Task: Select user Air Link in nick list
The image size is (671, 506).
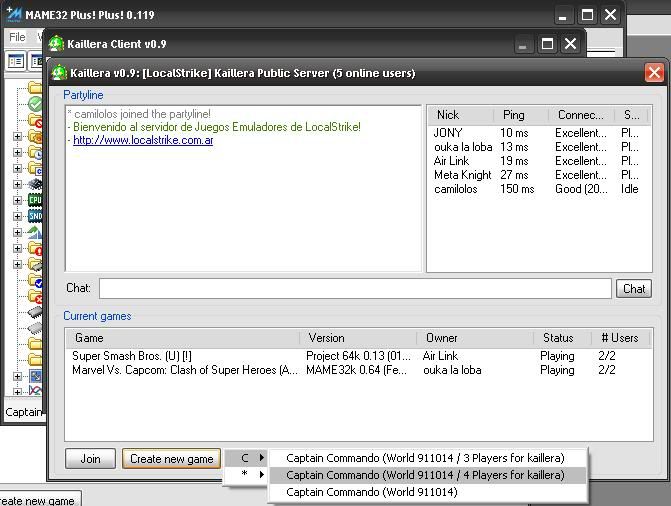Action: 451,161
